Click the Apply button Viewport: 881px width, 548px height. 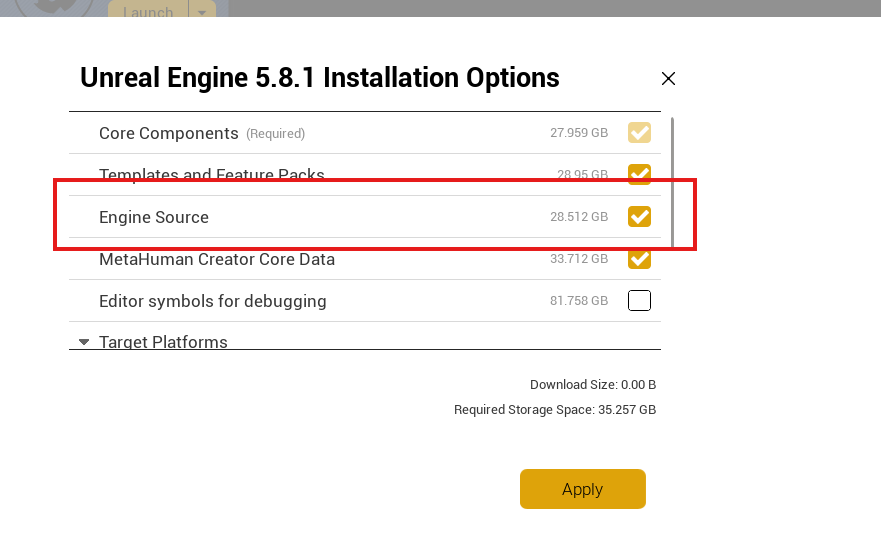583,489
